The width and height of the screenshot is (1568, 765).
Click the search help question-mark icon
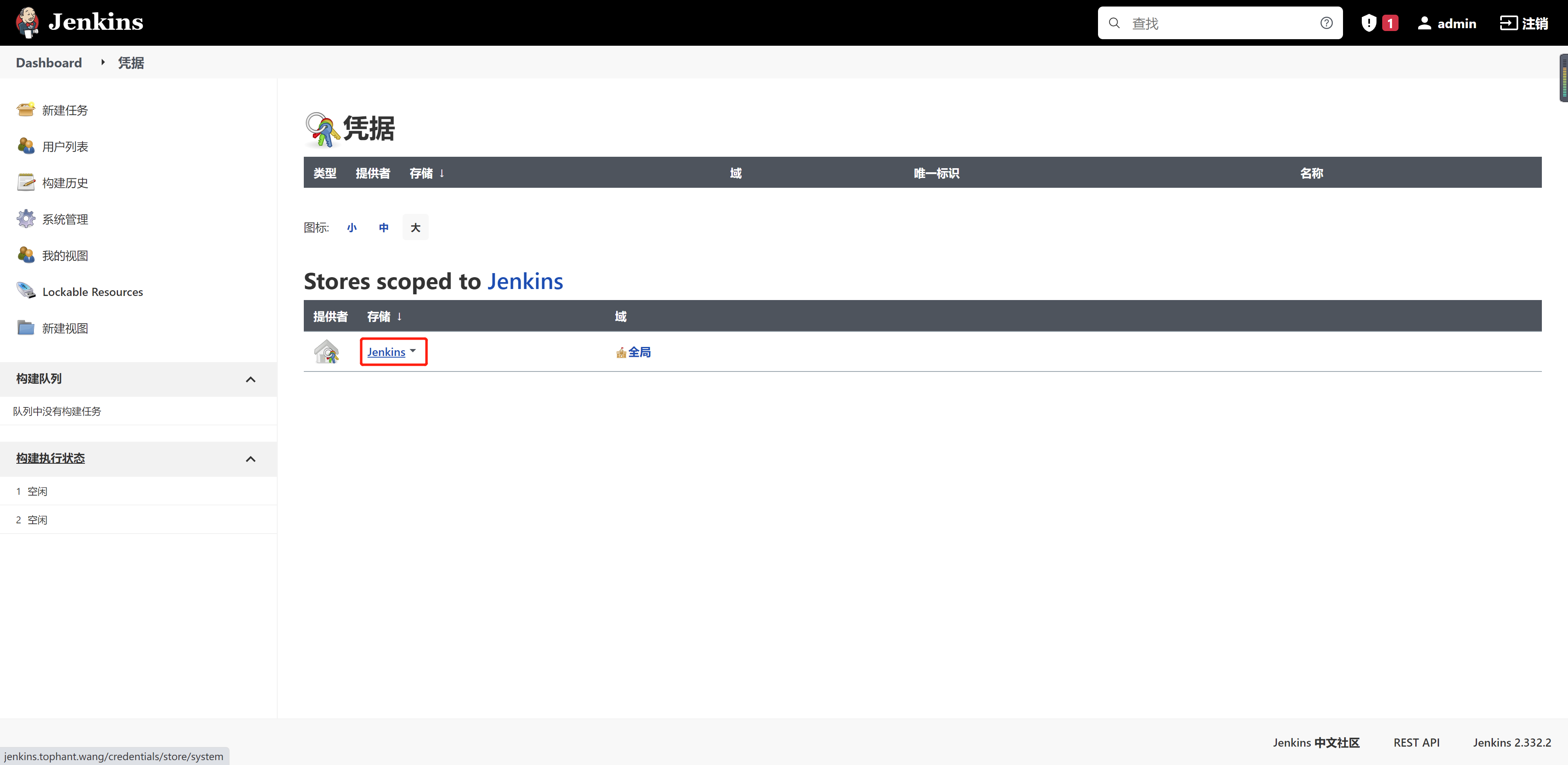(1326, 23)
